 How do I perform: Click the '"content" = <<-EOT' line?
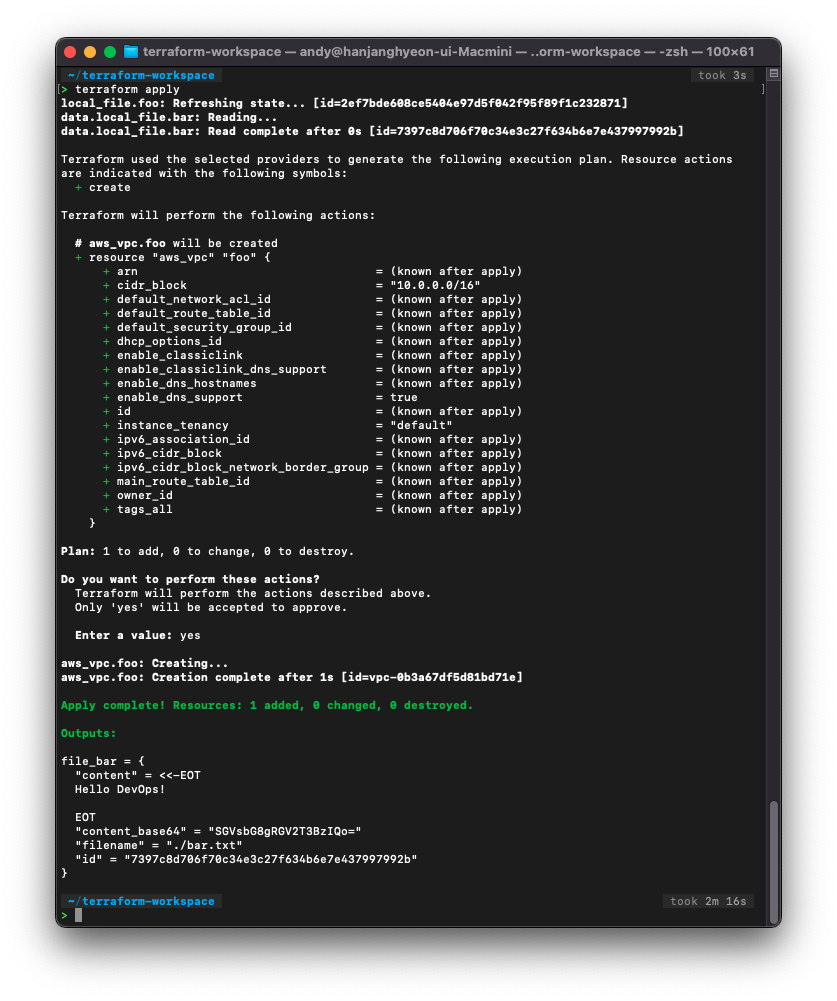(138, 776)
